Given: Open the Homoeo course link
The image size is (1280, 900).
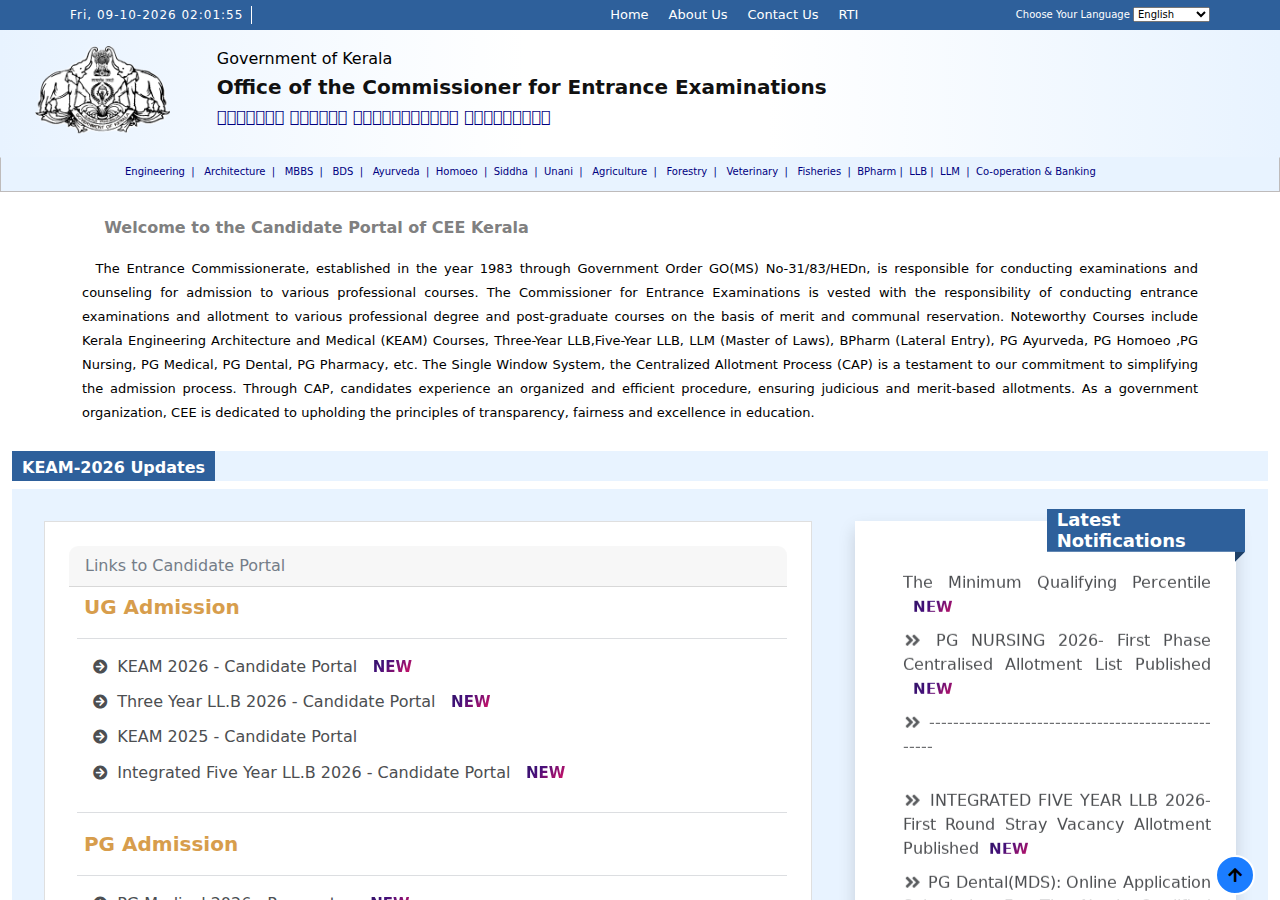Looking at the screenshot, I should [457, 172].
